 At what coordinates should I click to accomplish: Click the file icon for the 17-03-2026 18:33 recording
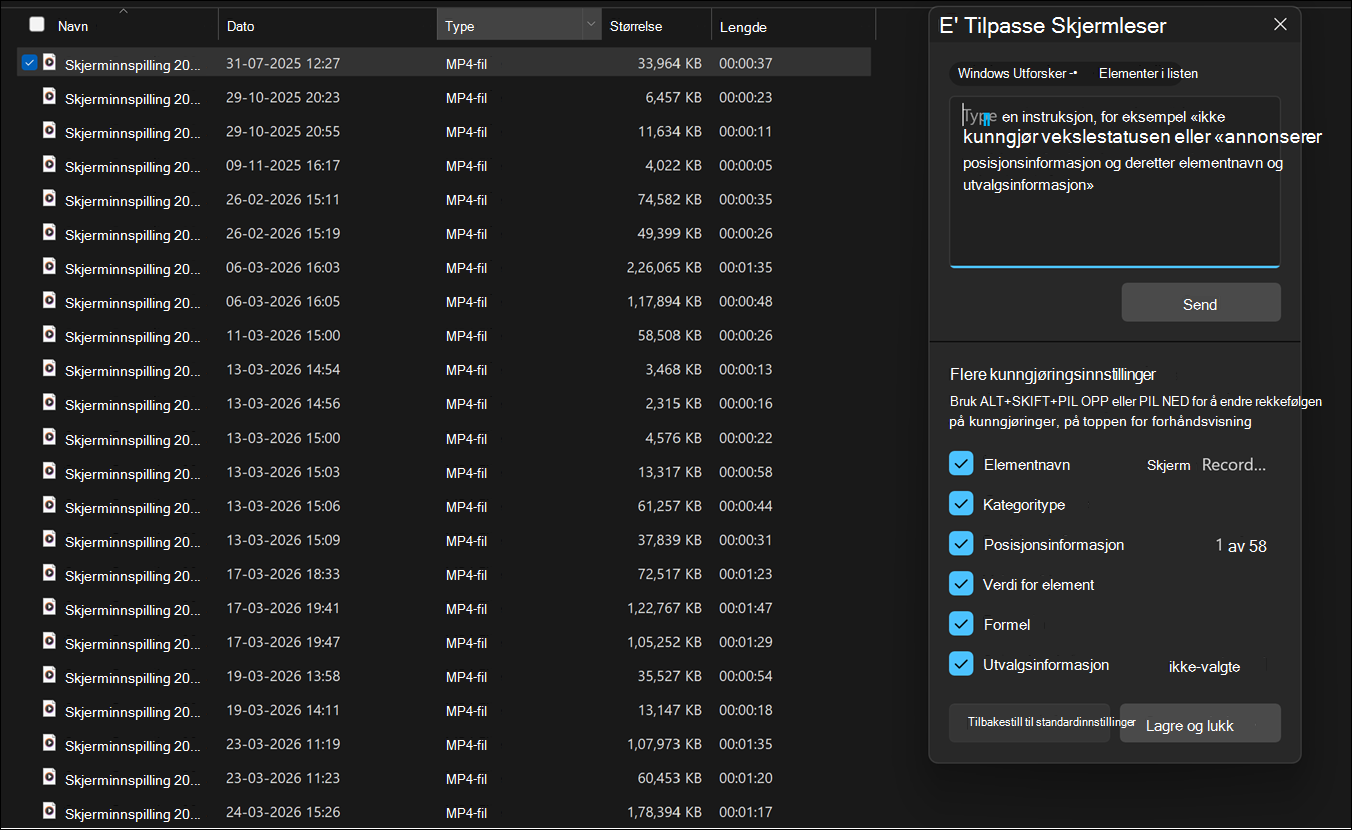click(x=48, y=574)
